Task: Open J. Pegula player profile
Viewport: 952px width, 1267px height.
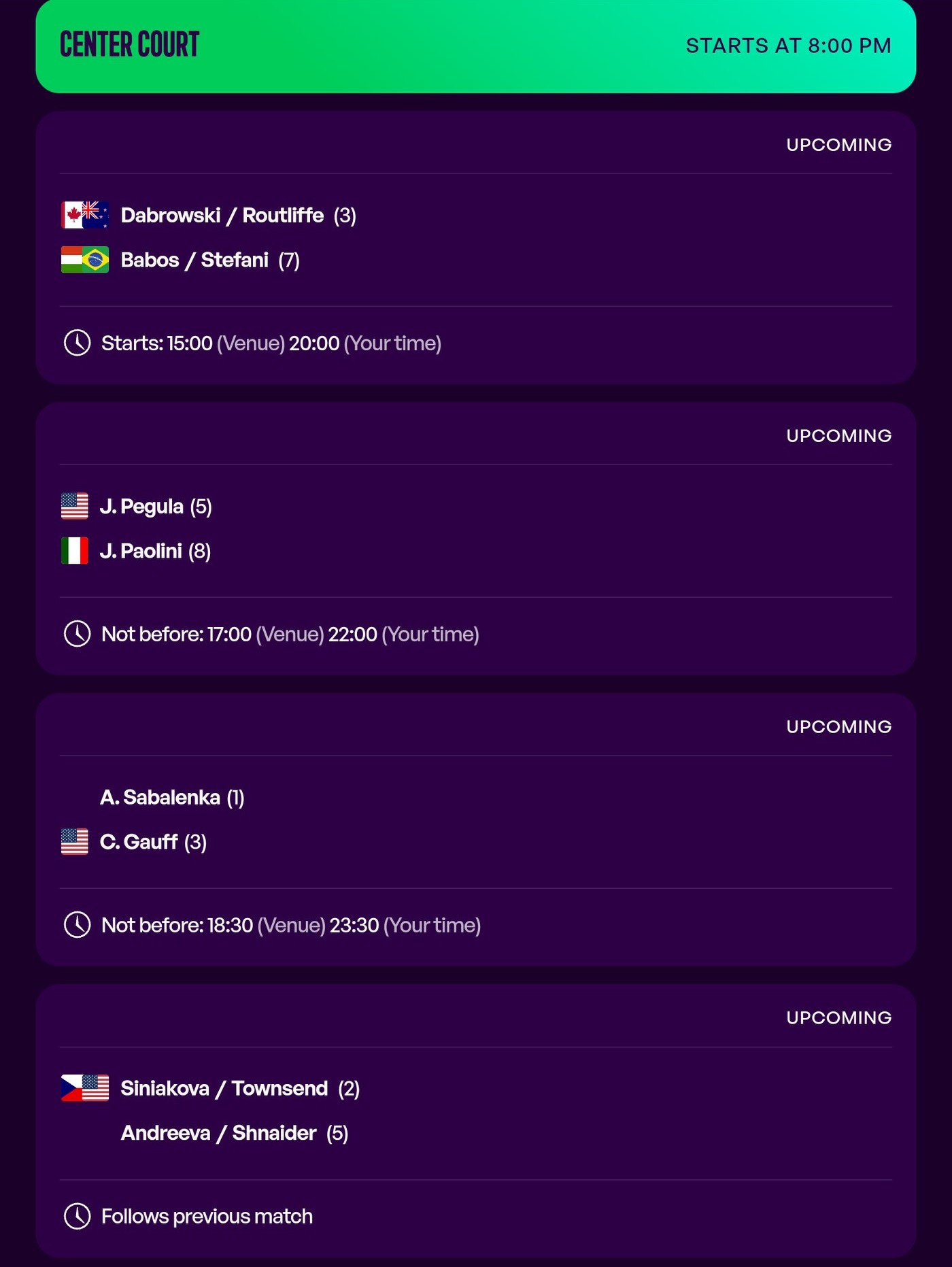Action: tap(142, 507)
